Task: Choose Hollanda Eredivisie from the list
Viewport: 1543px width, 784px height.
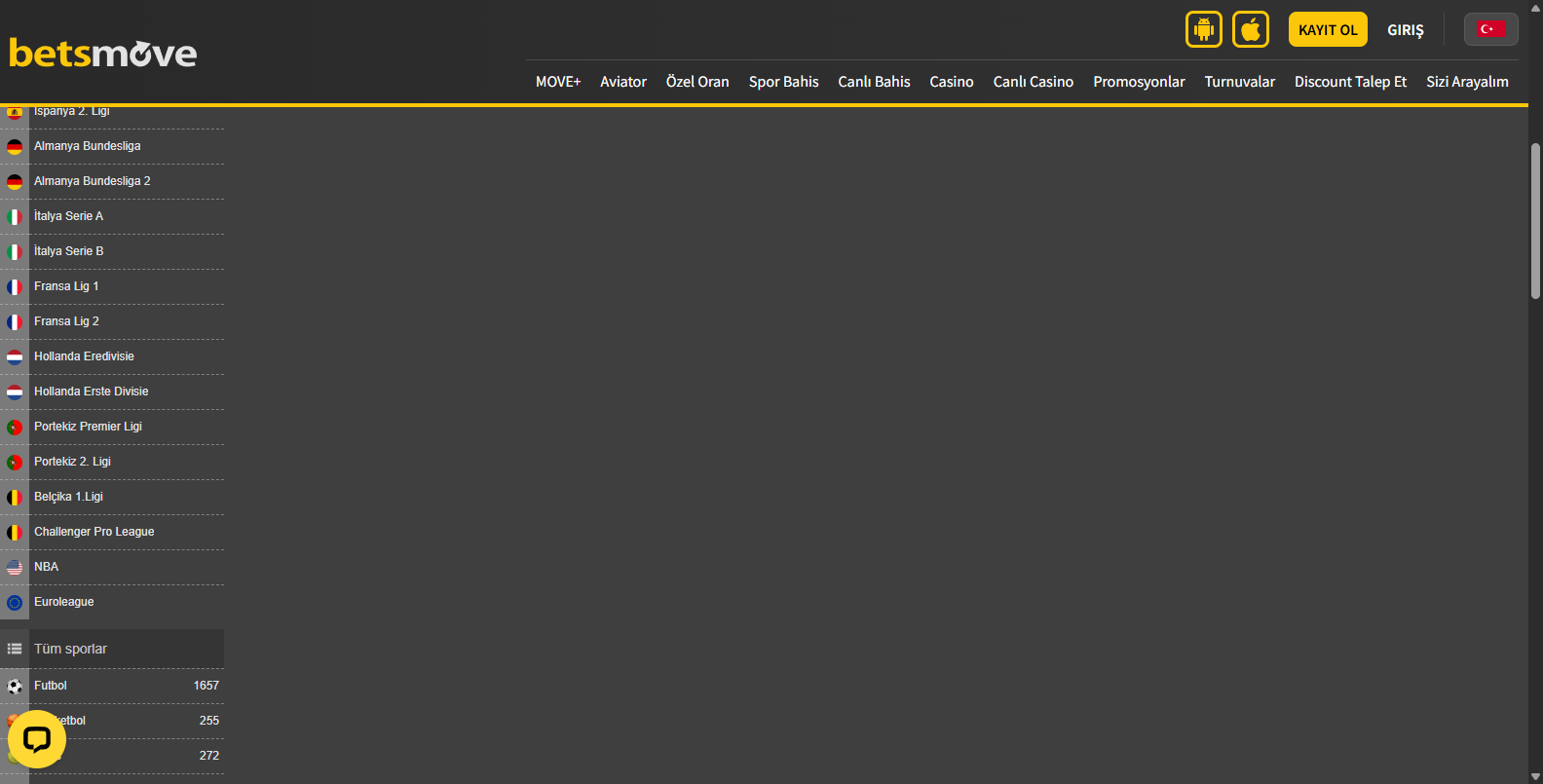Action: coord(84,356)
